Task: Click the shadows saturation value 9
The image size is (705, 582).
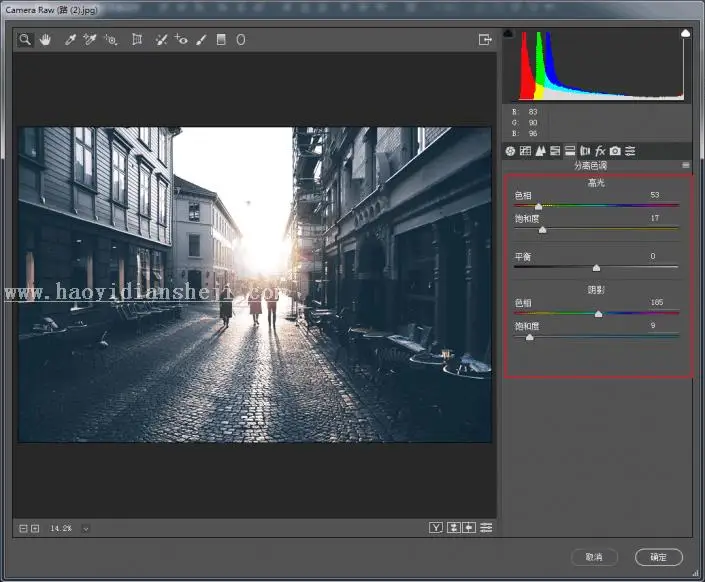Action: point(653,325)
